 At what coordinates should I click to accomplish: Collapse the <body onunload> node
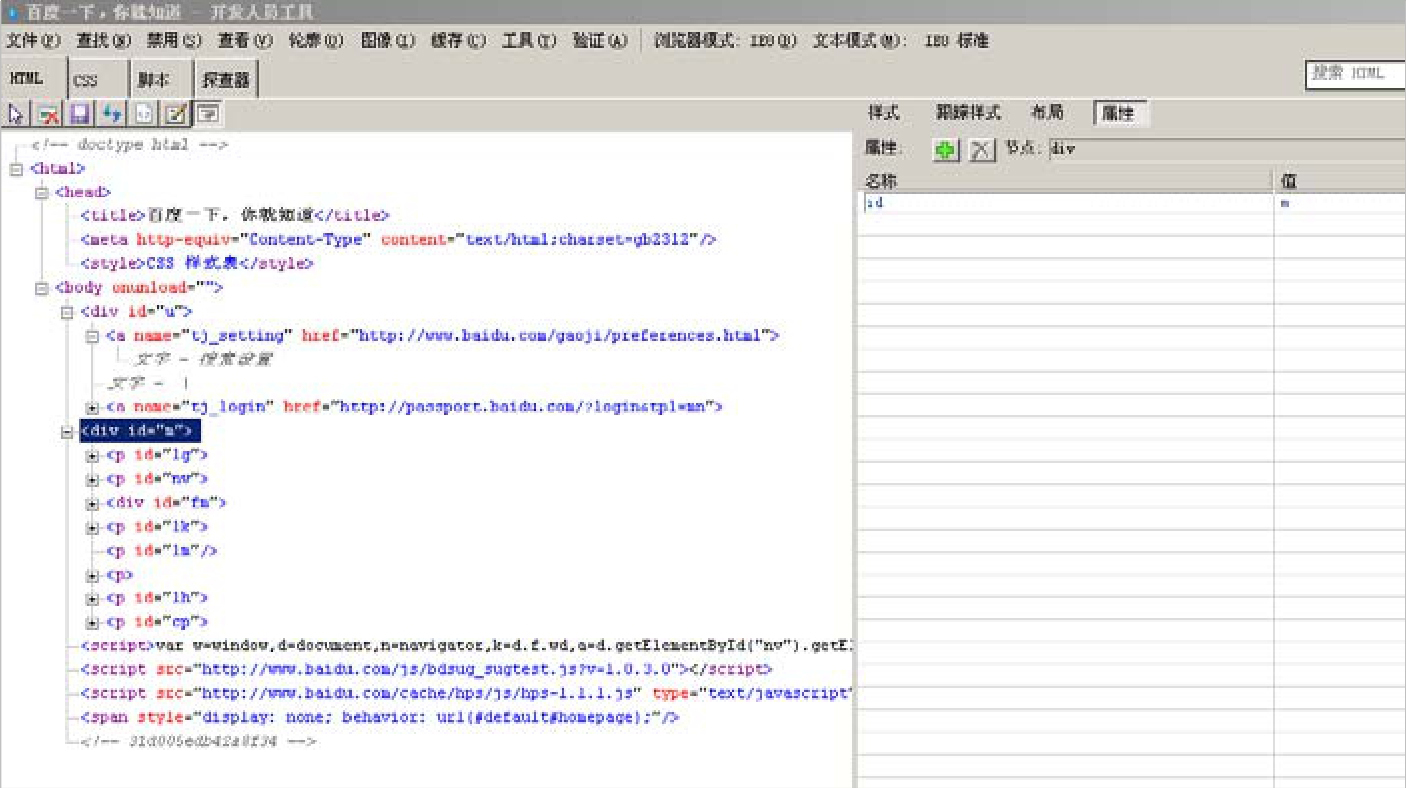(41, 288)
